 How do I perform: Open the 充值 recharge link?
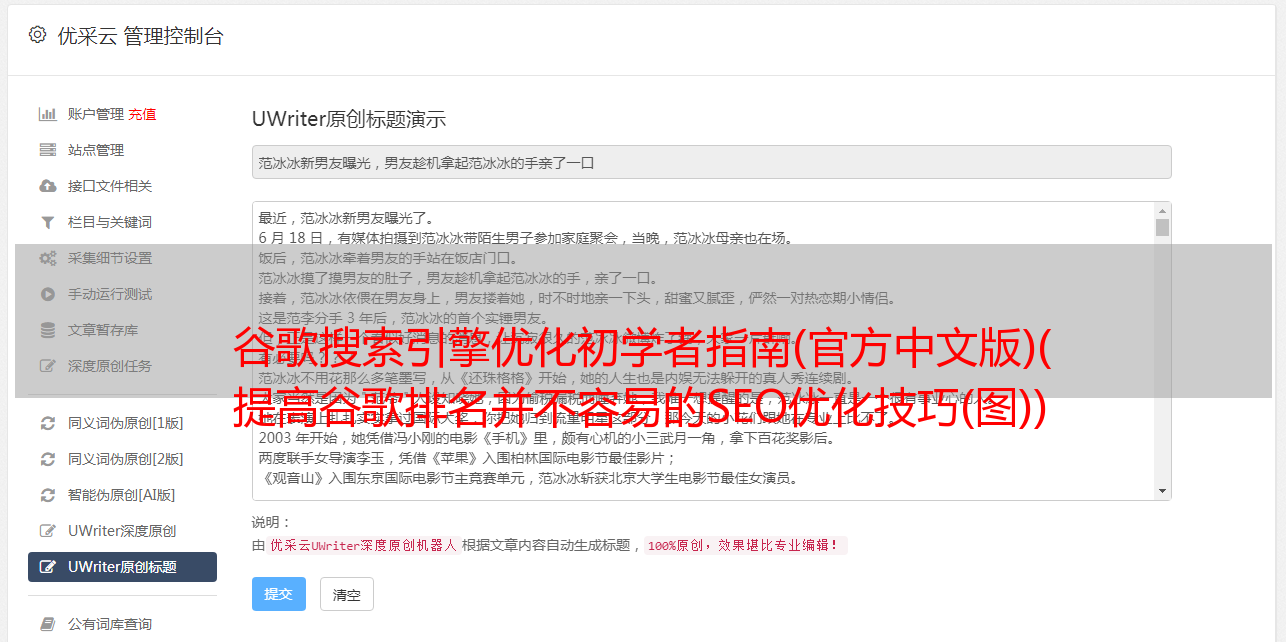click(142, 114)
